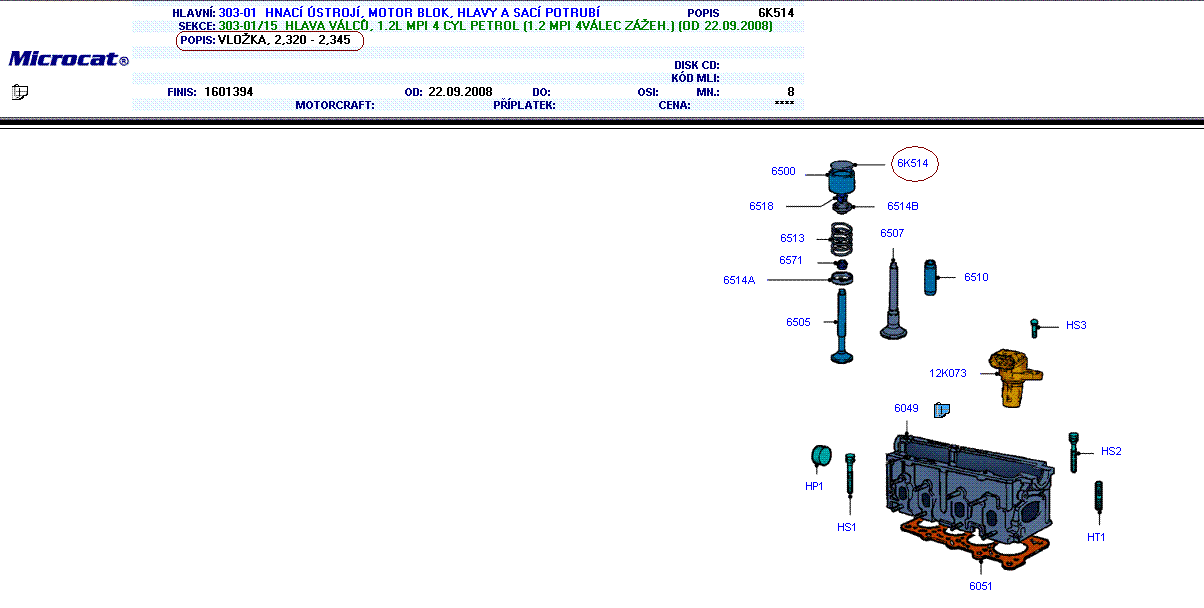Click the 6500 part number label

(x=783, y=172)
